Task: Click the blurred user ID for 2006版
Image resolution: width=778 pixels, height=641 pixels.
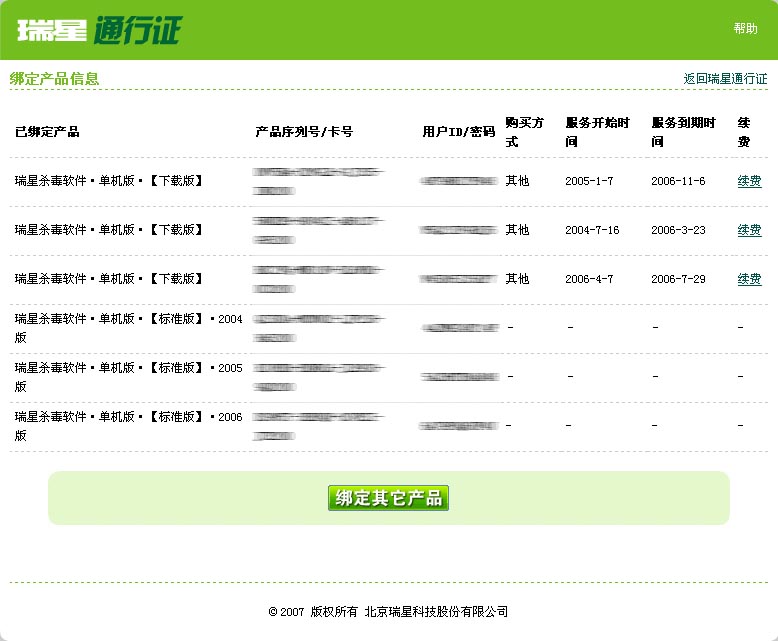Action: 458,426
